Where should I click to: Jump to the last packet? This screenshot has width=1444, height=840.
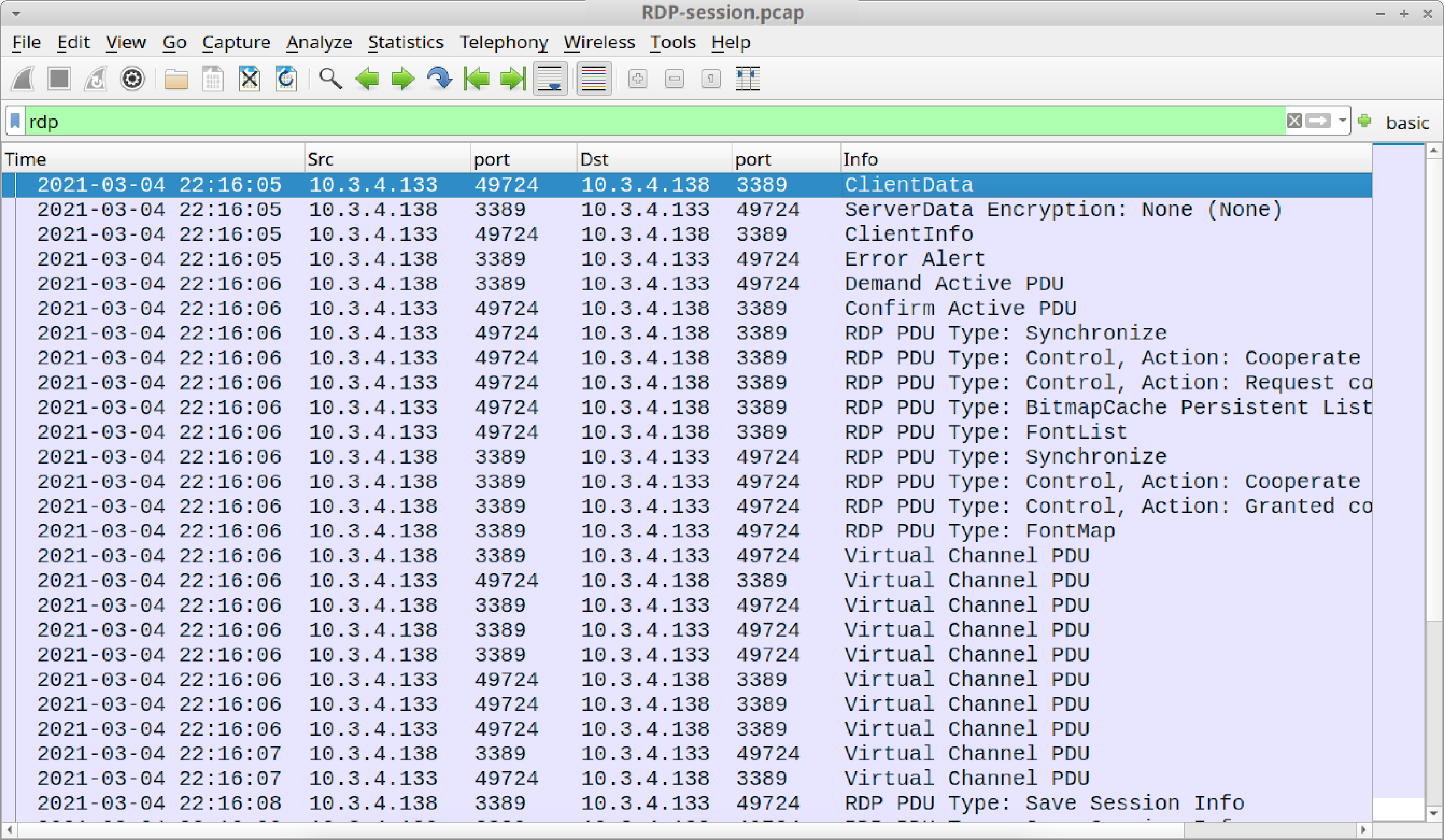(512, 79)
